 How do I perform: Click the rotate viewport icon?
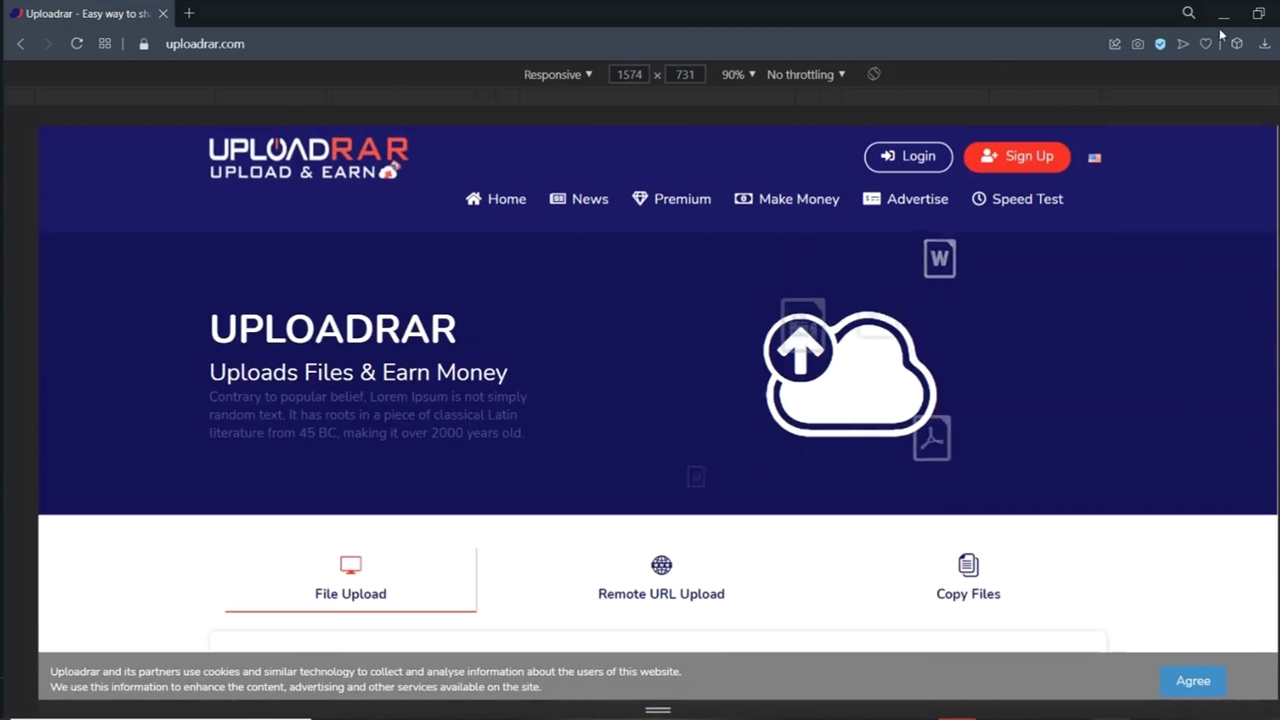[x=874, y=74]
